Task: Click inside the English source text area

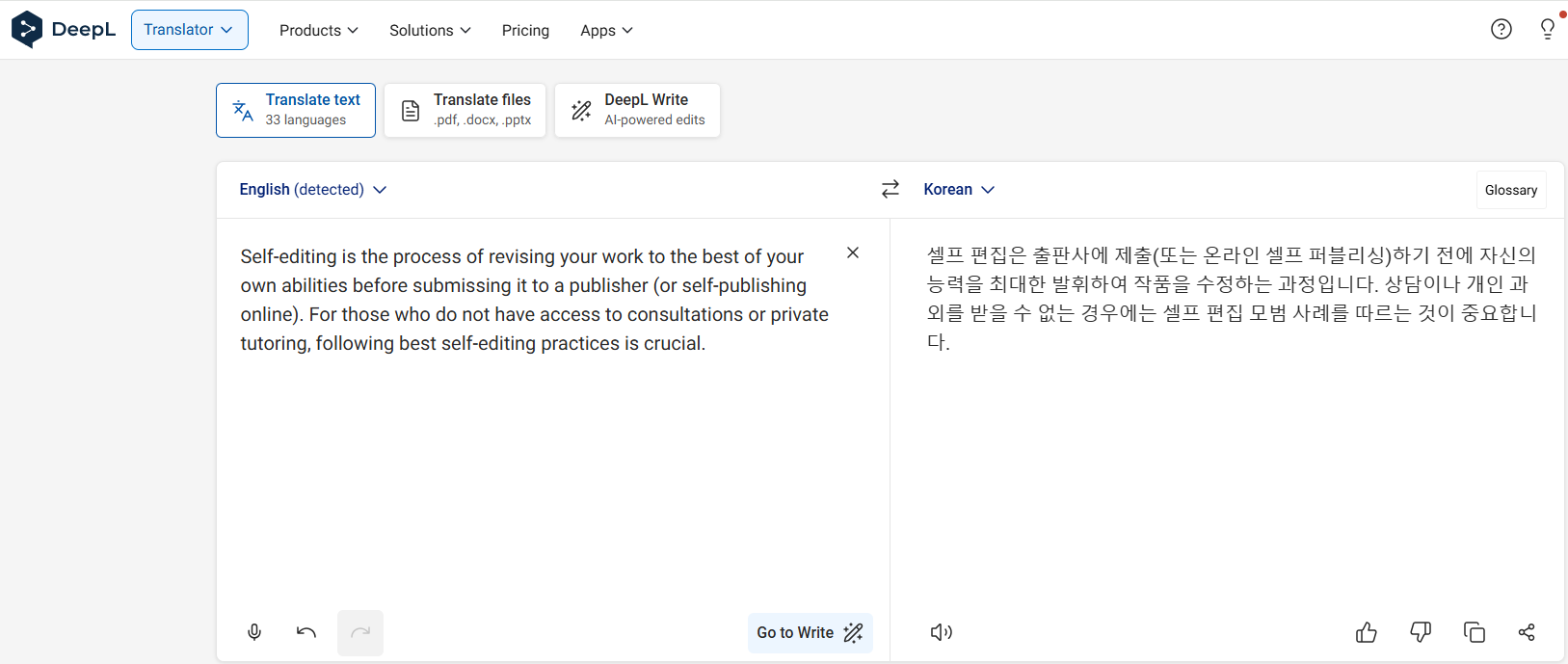Action: pos(540,463)
